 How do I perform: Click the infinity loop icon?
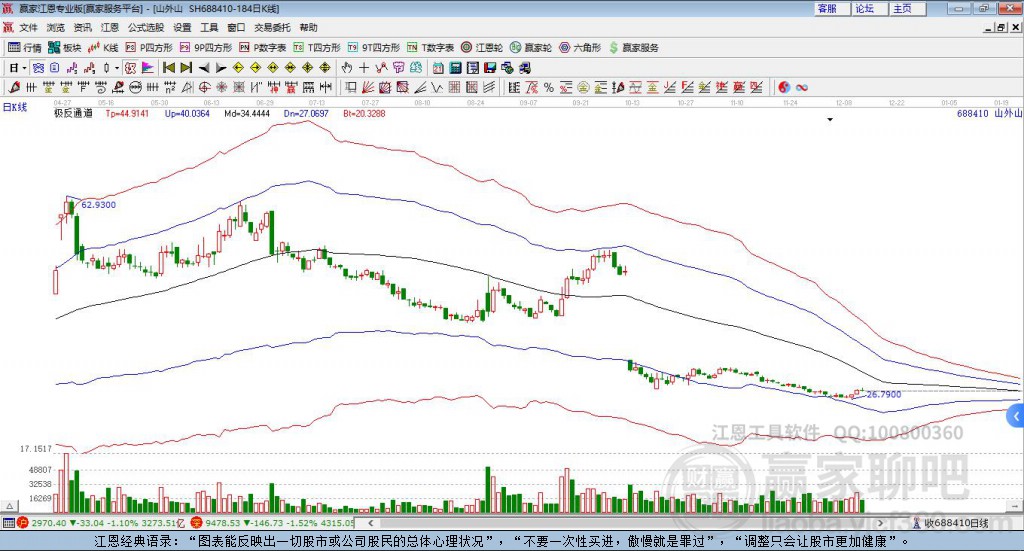[x=802, y=87]
